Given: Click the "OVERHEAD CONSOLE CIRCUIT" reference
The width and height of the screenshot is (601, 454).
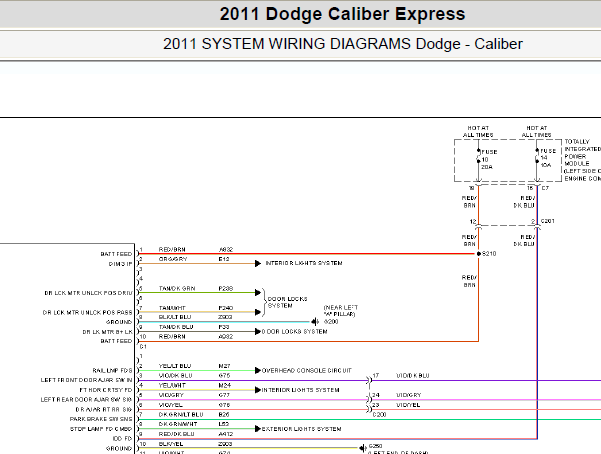Looking at the screenshot, I should point(307,370).
